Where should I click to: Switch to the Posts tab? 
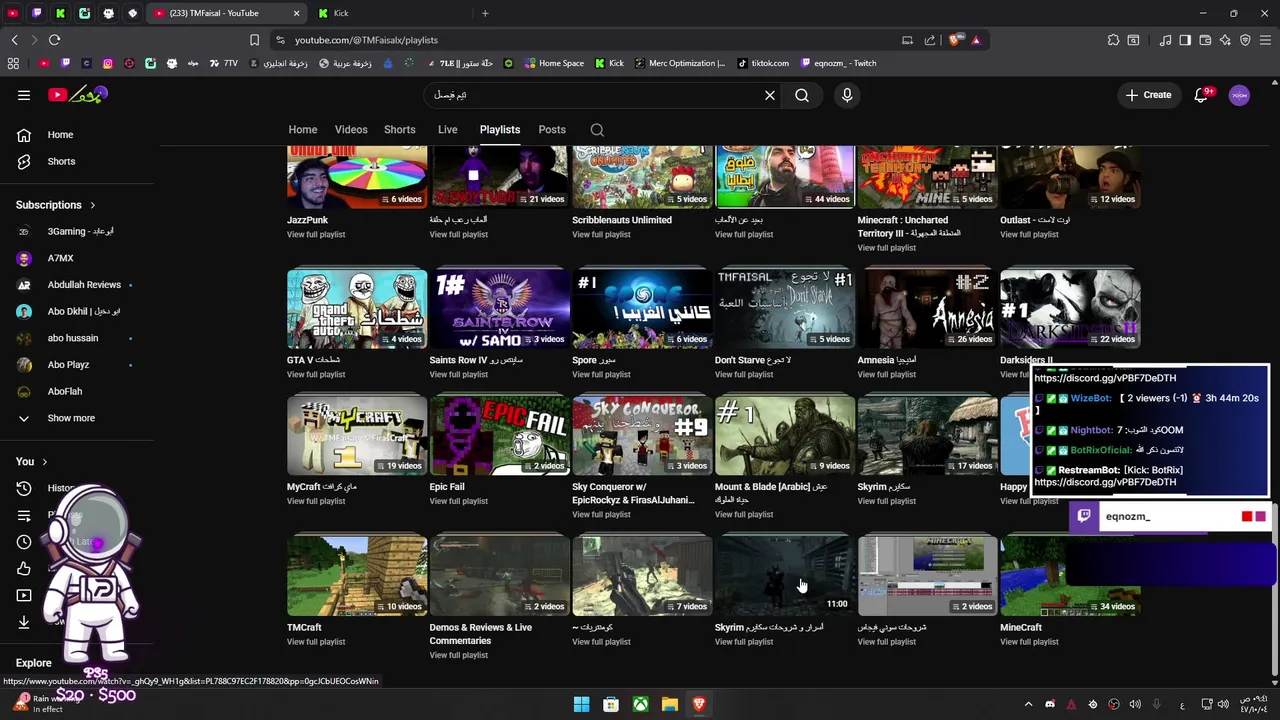[x=552, y=130]
